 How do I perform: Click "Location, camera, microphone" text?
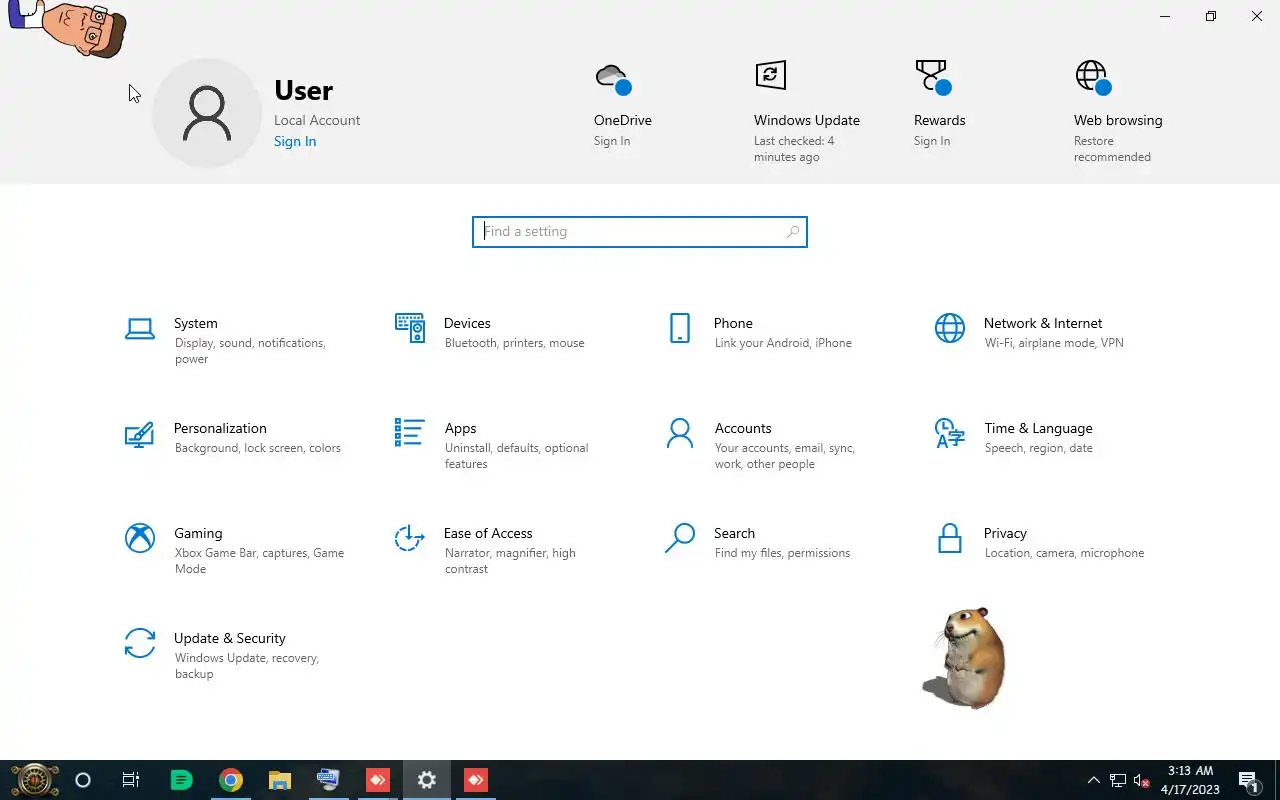(x=1064, y=553)
